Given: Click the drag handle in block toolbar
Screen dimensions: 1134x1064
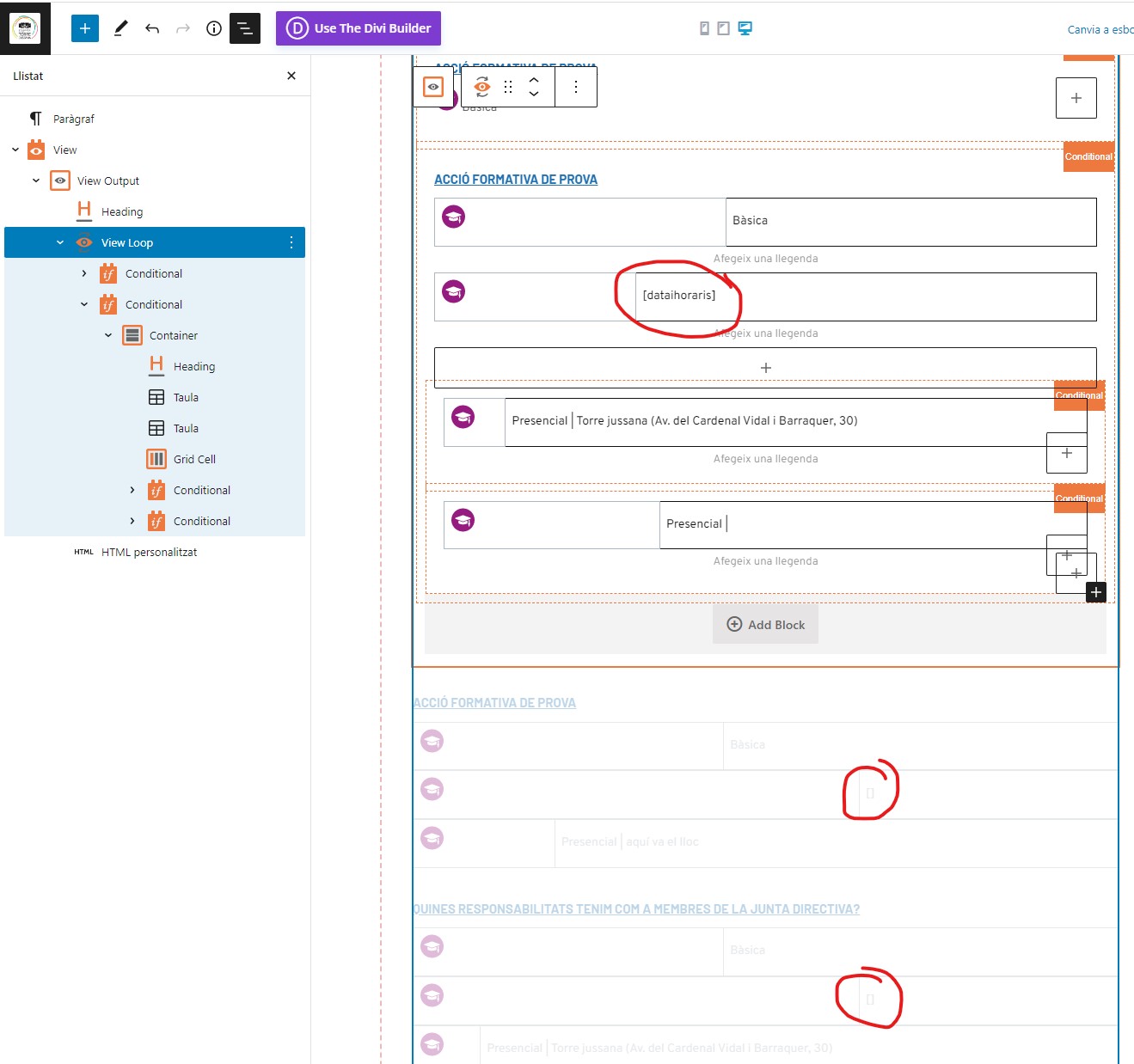Looking at the screenshot, I should (x=508, y=87).
